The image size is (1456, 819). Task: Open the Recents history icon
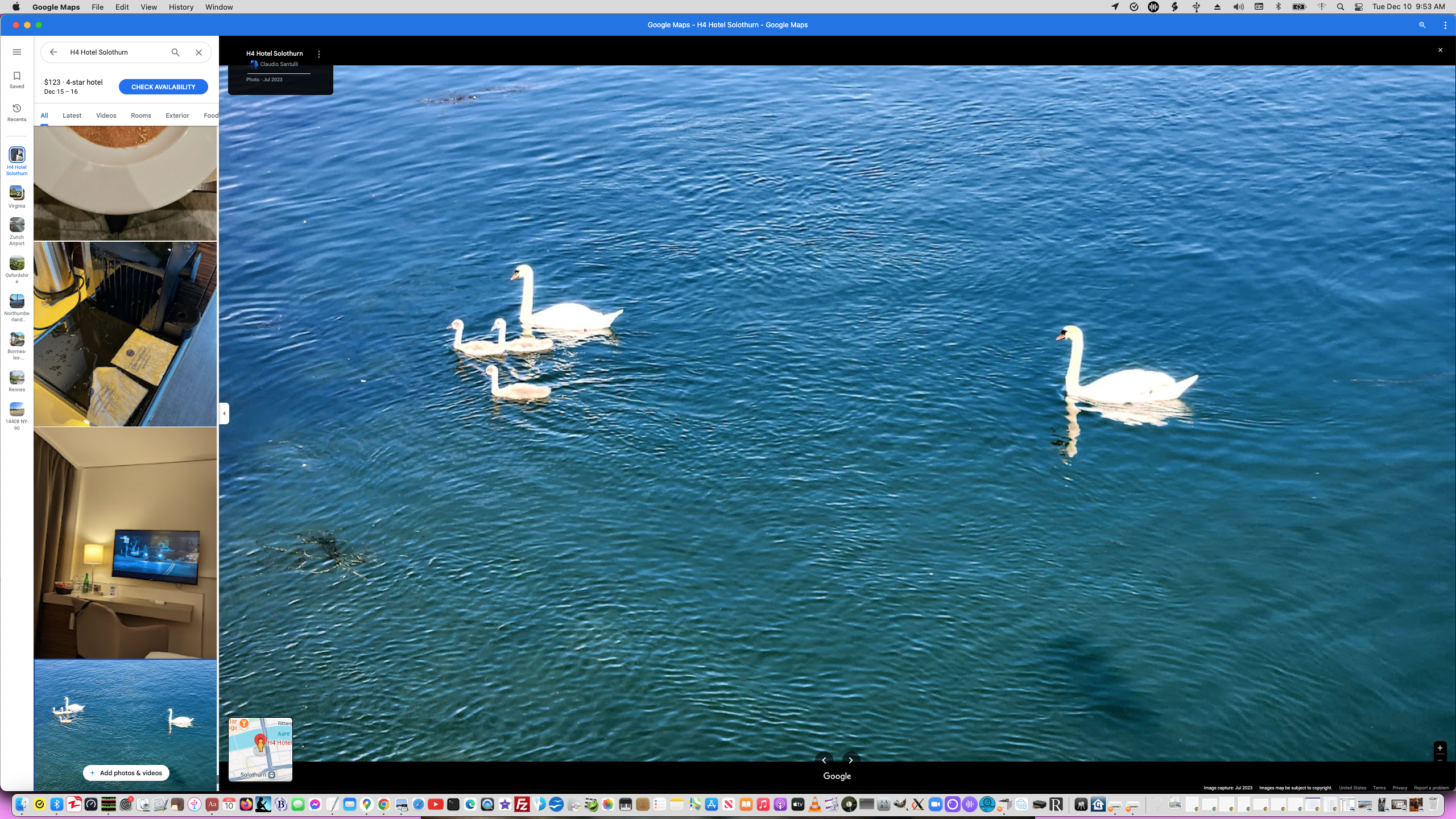(16, 112)
